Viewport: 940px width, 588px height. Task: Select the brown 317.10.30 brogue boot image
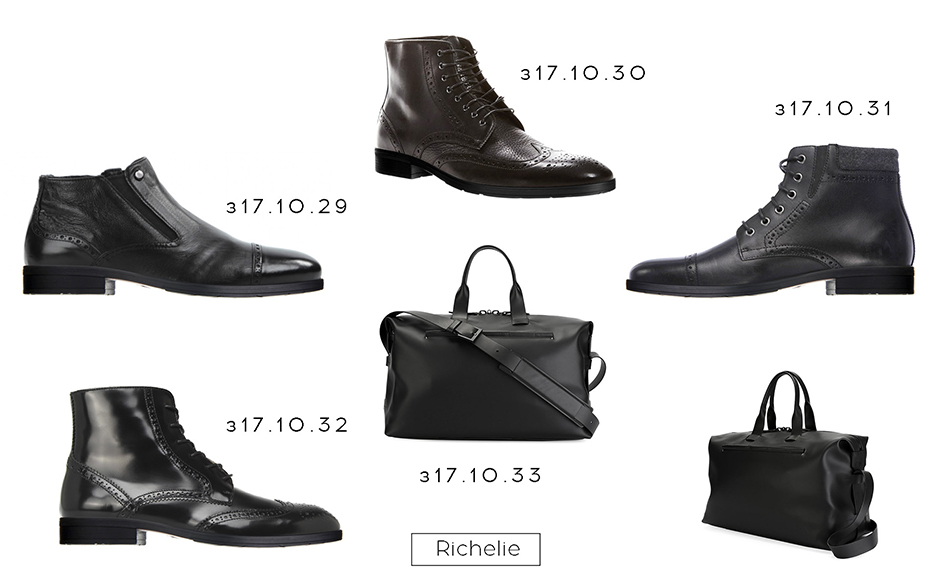point(495,117)
